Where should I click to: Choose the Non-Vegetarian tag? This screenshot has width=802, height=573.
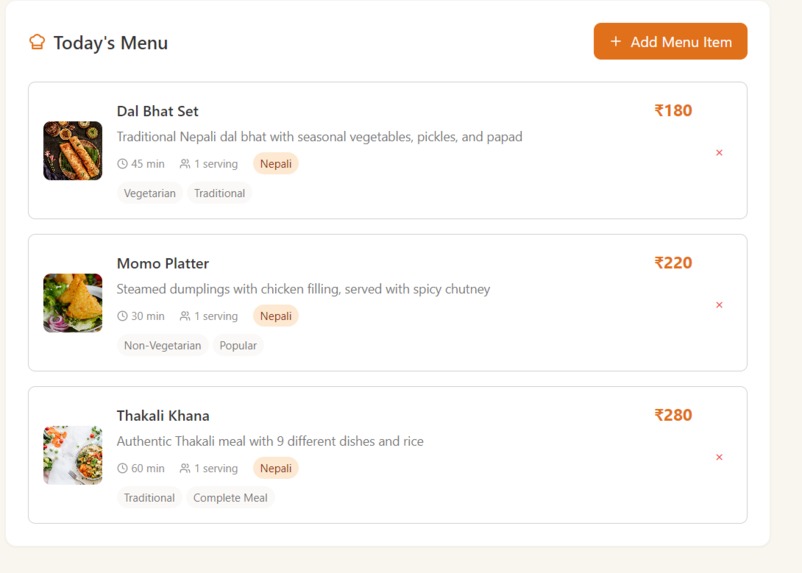pos(162,345)
